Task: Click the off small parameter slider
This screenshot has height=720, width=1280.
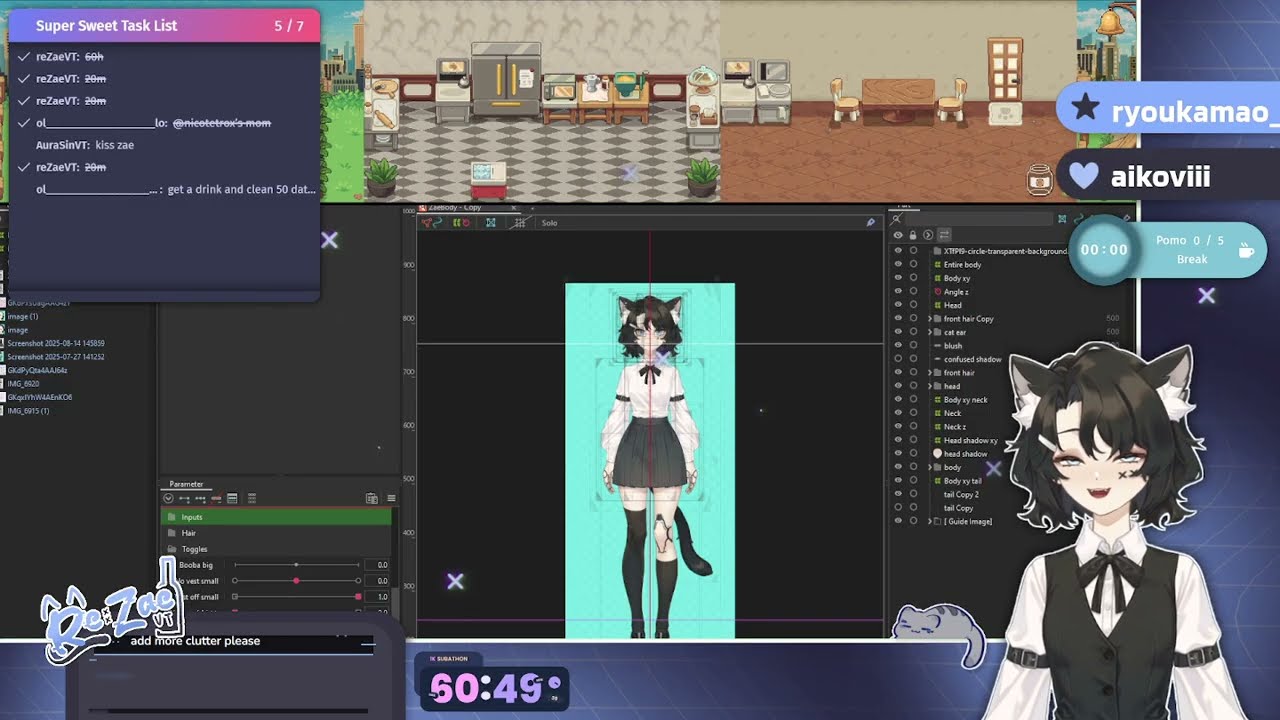Action: (297, 597)
